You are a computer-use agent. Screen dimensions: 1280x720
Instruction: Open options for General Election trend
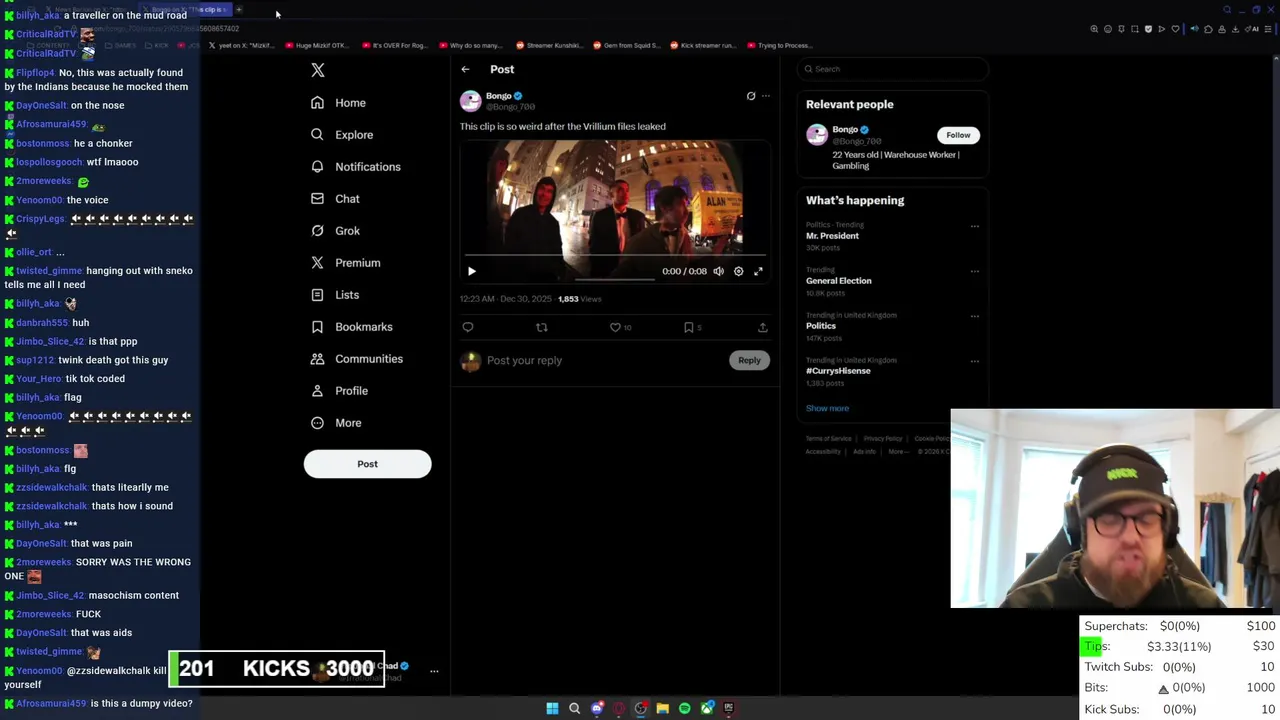pyautogui.click(x=975, y=271)
